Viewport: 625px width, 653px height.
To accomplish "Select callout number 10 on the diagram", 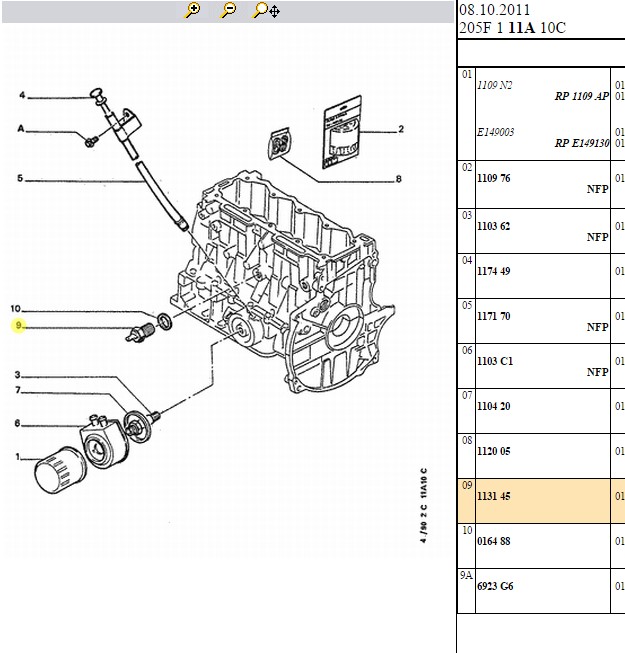I will (15, 309).
